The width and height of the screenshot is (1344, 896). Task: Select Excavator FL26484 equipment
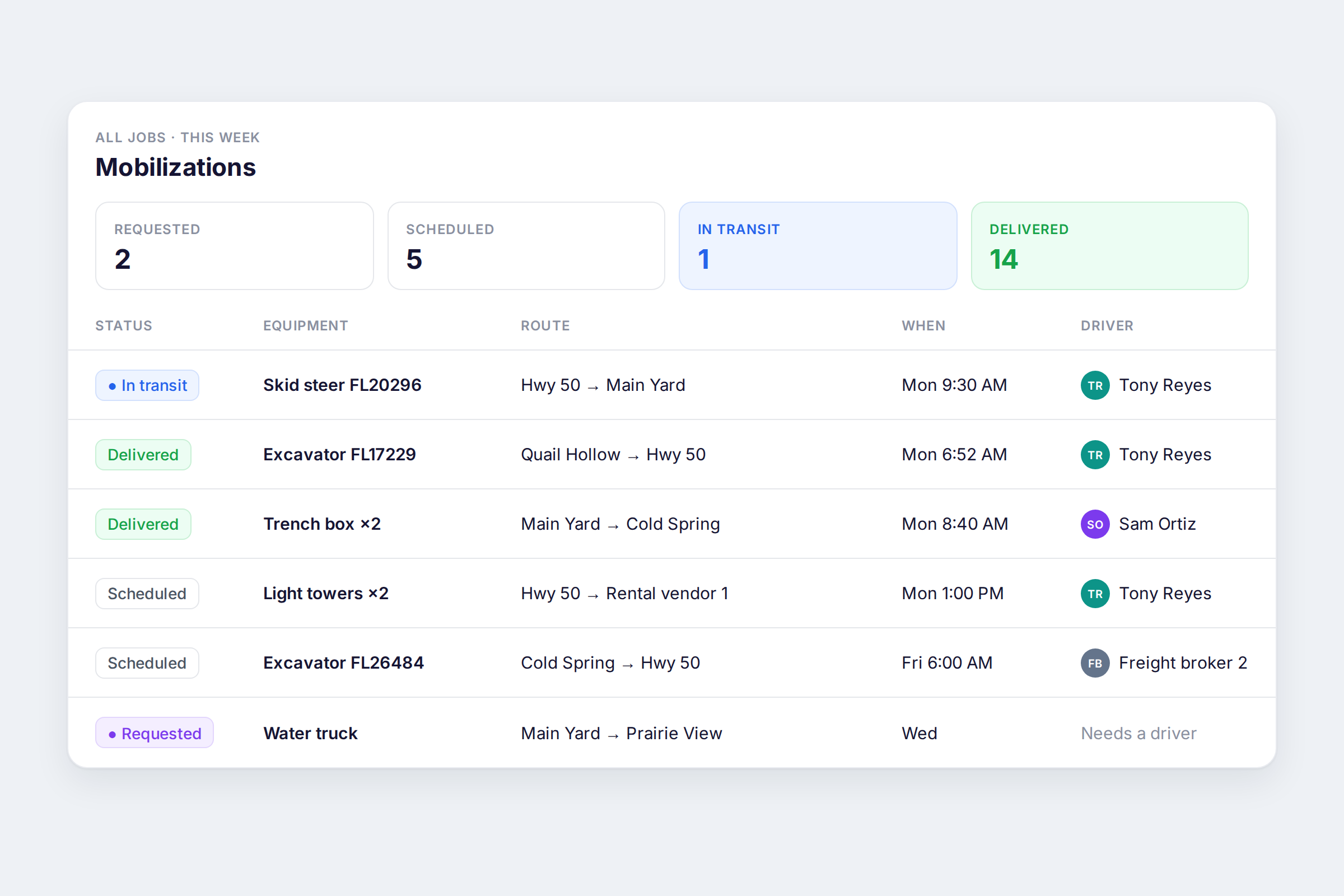pos(343,663)
